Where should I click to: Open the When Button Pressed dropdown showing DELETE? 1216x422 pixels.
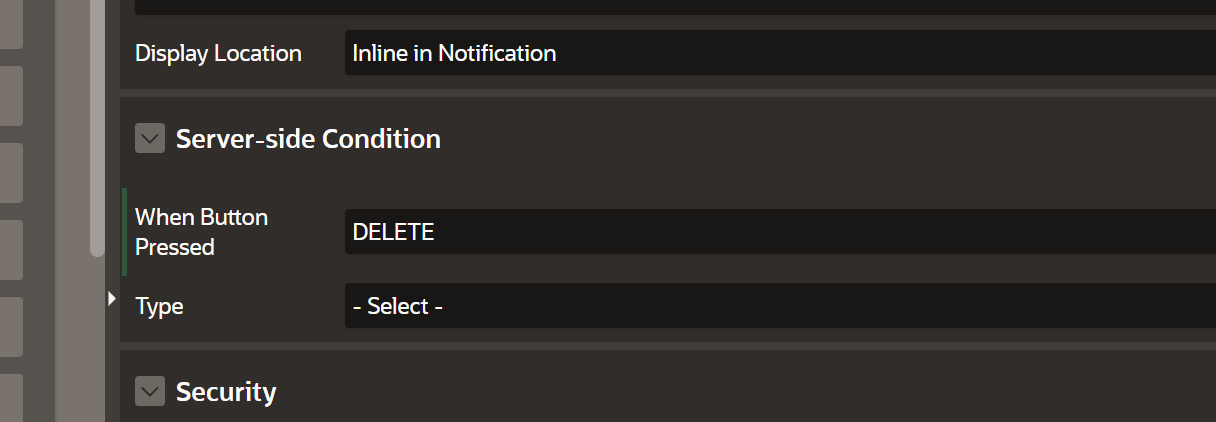click(x=780, y=232)
